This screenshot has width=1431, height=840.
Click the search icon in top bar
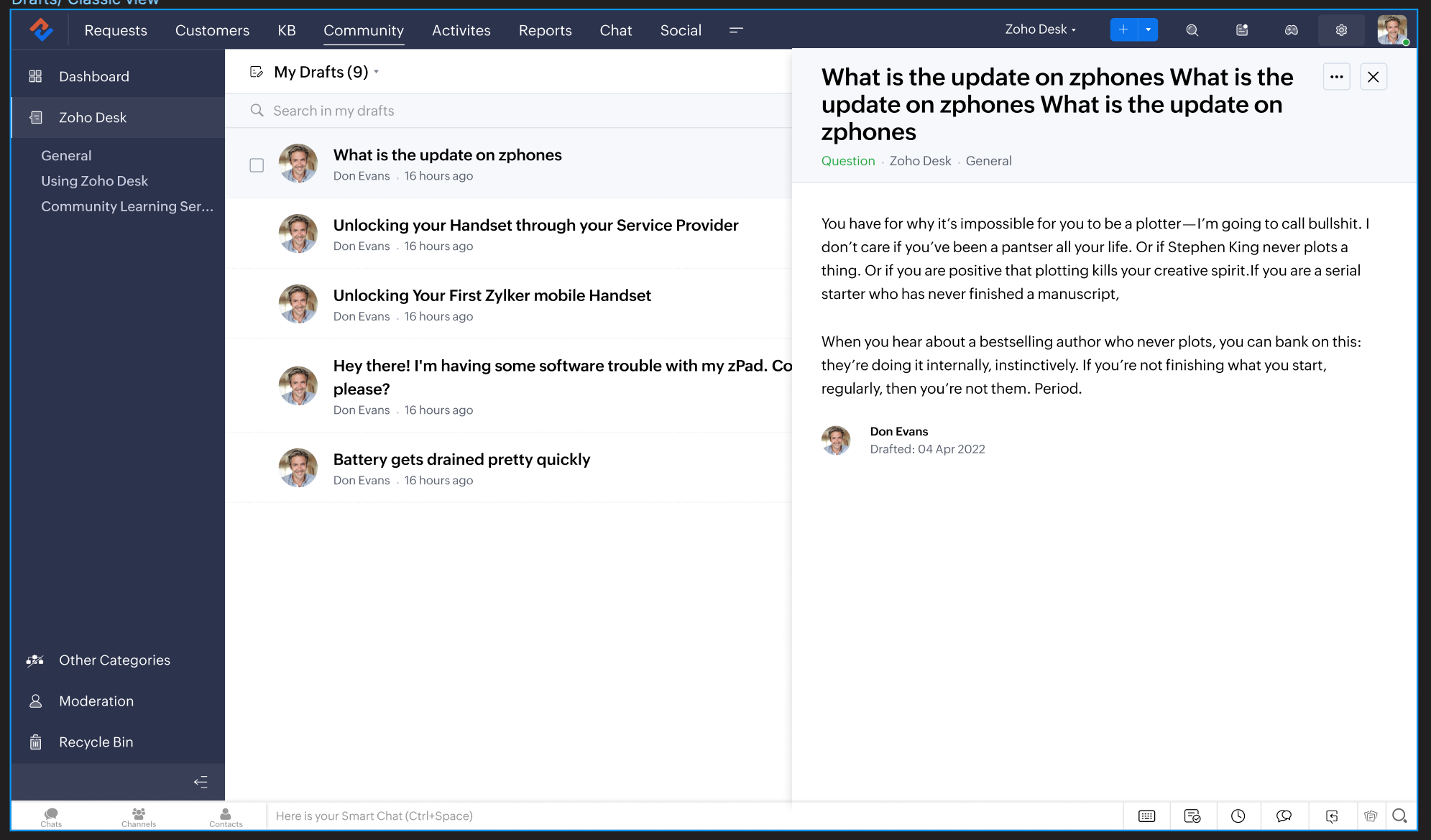[1192, 30]
